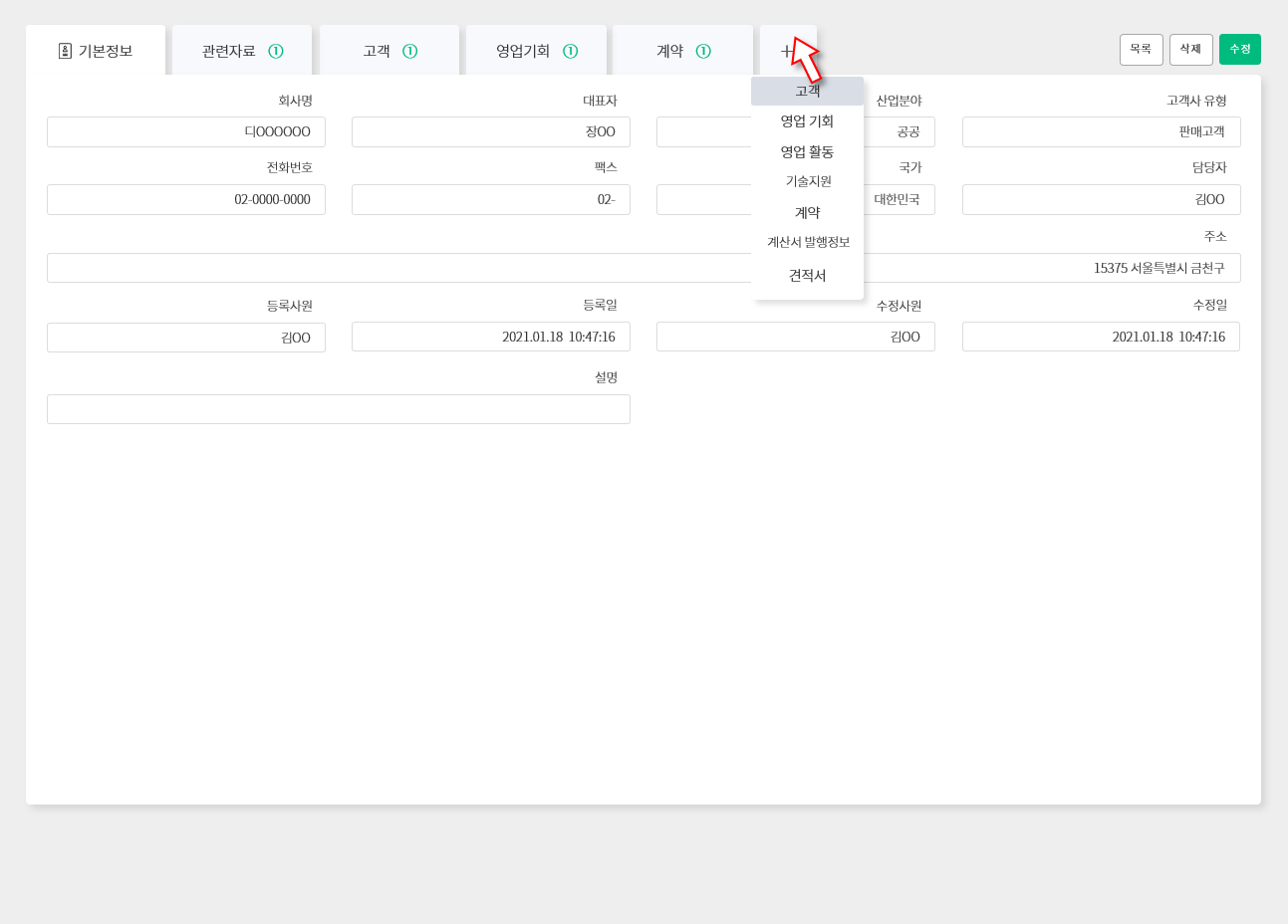Open the 기본정보 tab
Screen dimensions: 1288x924
tap(96, 51)
